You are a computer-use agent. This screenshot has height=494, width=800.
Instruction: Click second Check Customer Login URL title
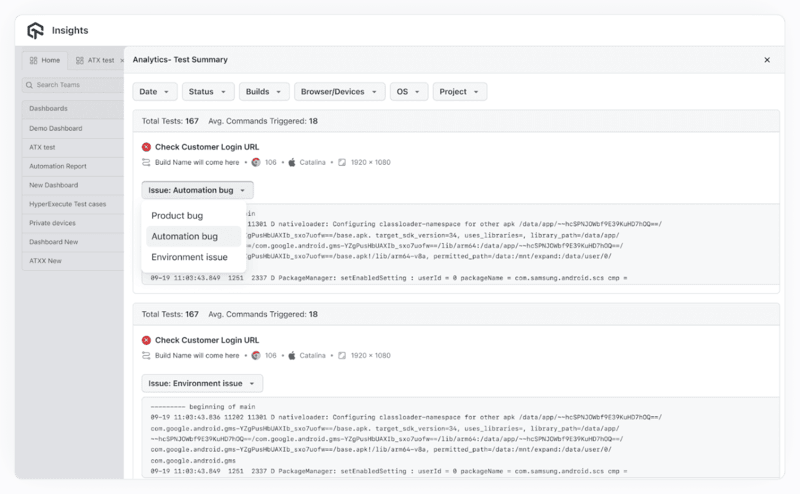(x=207, y=340)
